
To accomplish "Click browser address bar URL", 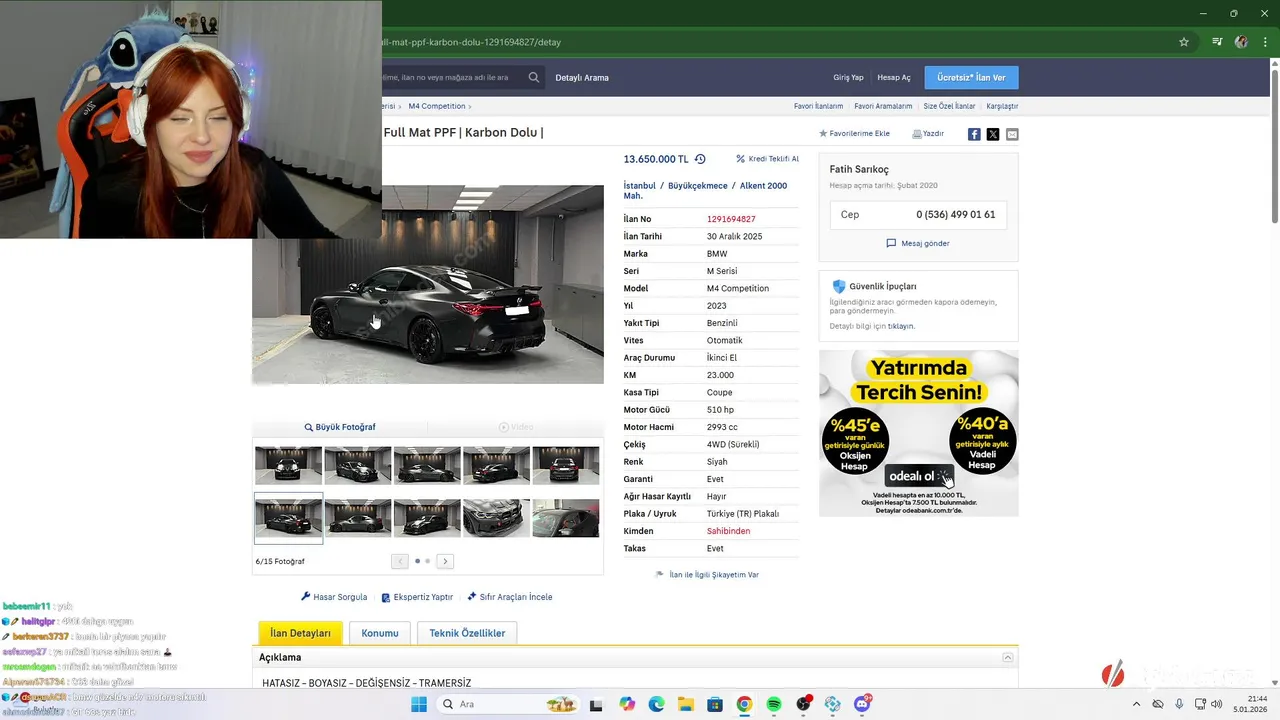I will [x=470, y=42].
